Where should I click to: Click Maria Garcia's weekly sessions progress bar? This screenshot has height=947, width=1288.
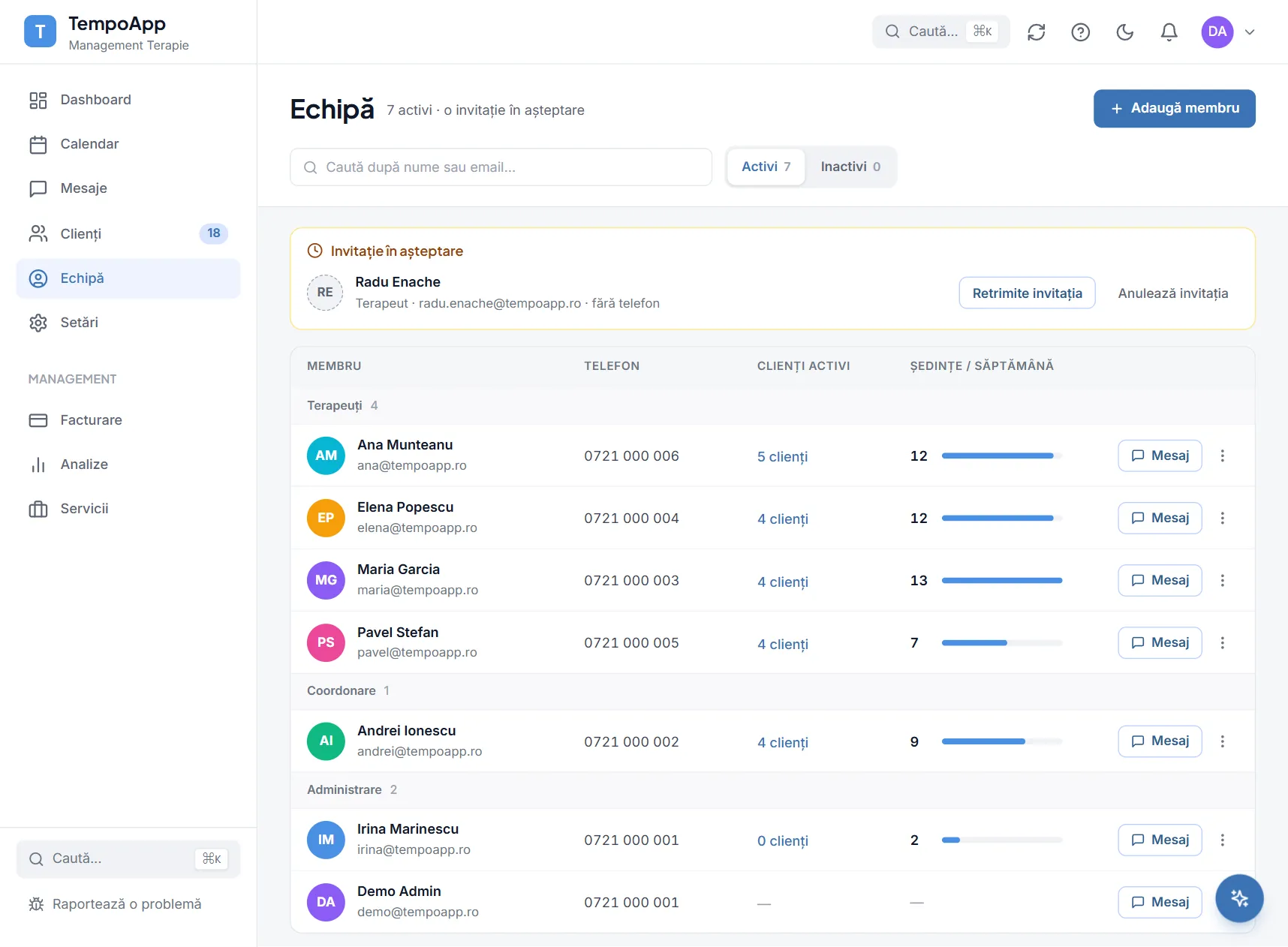tap(1002, 580)
